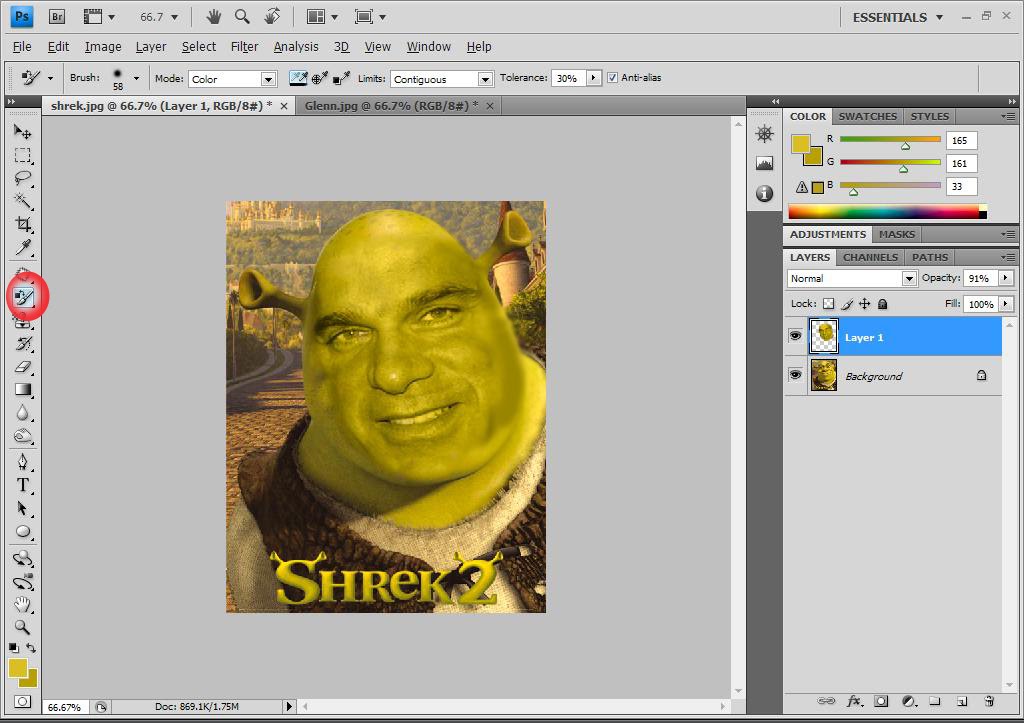Open the Opacity slider arrow
The width and height of the screenshot is (1024, 723).
tap(1006, 278)
